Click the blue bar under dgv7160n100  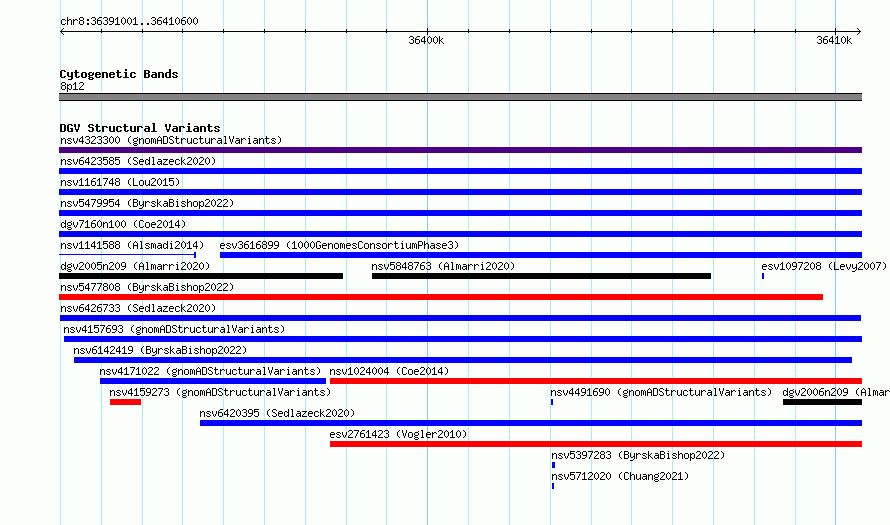(460, 234)
